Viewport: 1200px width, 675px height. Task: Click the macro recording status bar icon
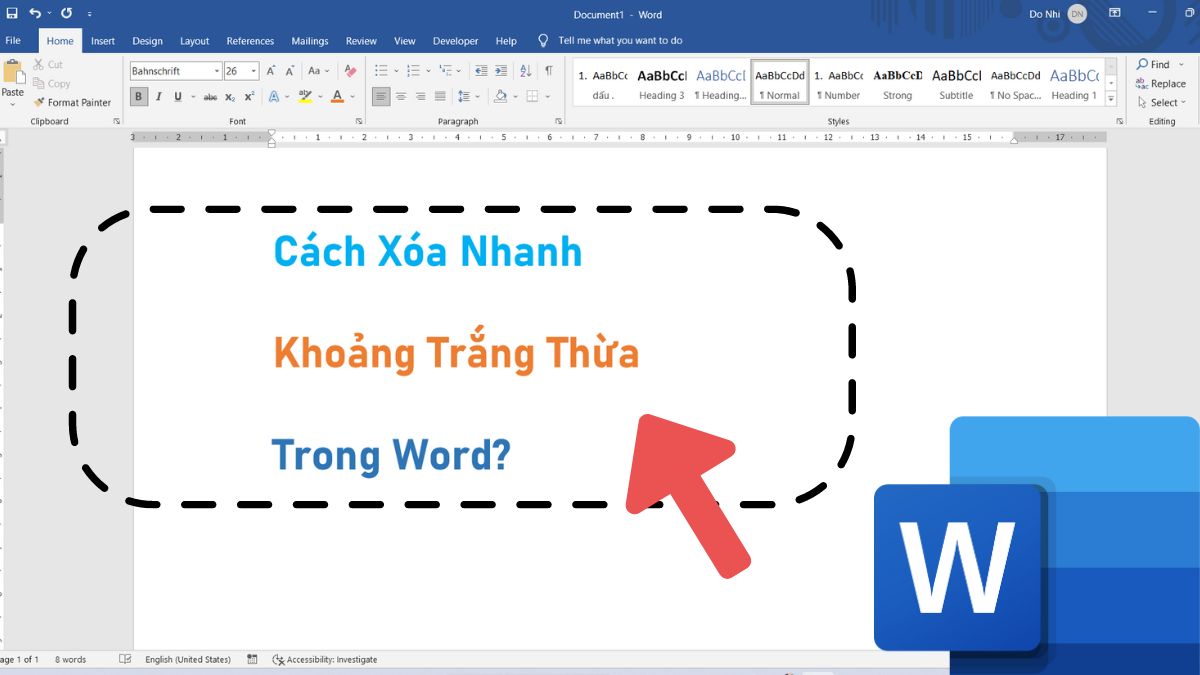tap(252, 660)
